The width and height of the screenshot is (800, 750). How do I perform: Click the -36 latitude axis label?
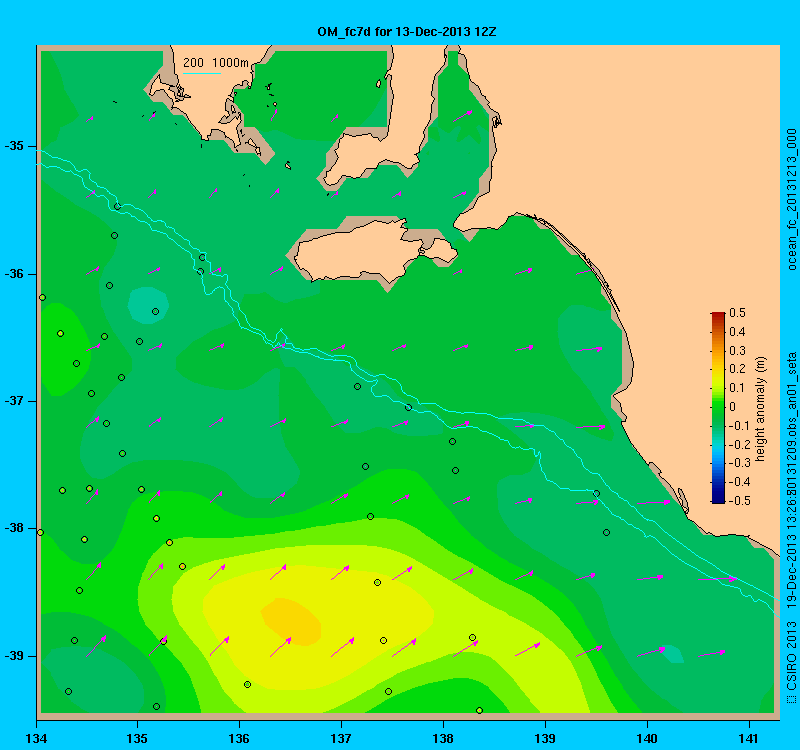click(x=14, y=274)
